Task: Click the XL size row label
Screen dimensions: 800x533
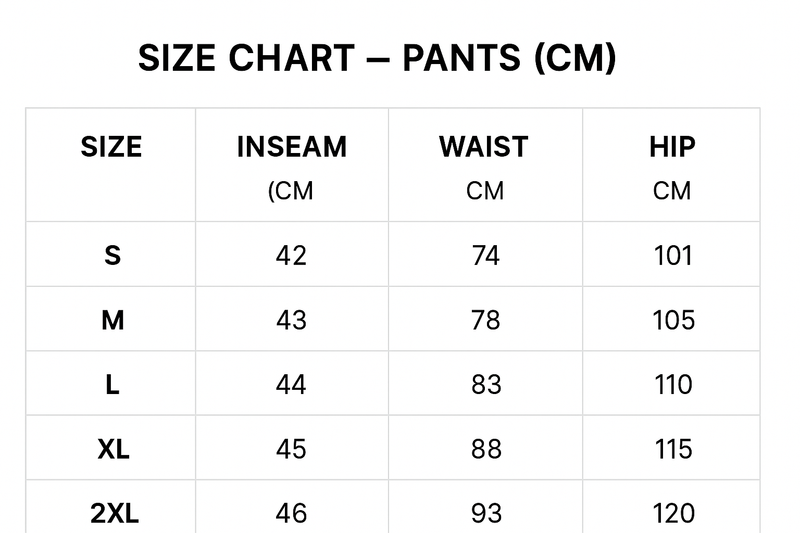Action: tap(114, 449)
